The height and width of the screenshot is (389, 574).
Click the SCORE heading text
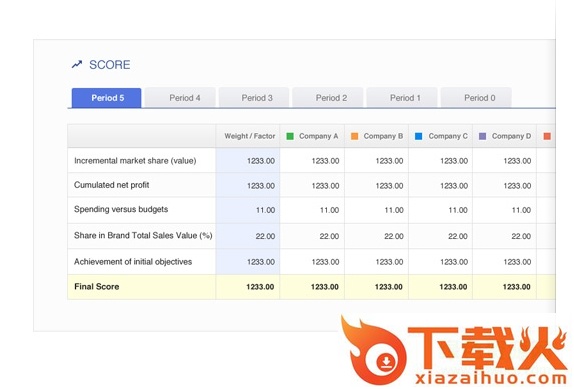tap(110, 65)
